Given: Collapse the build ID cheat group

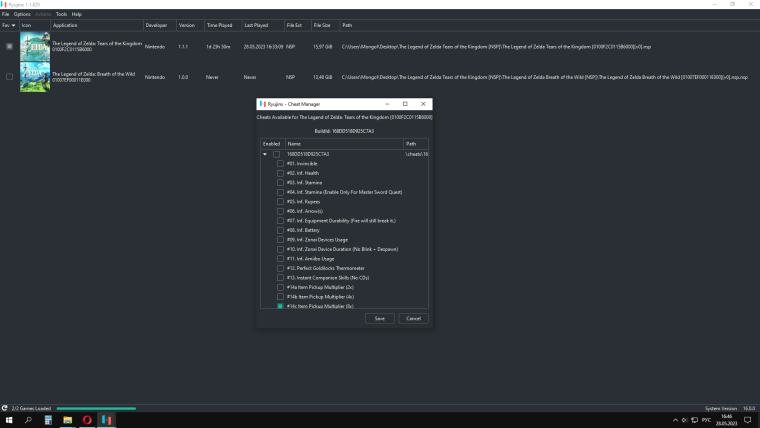Looking at the screenshot, I should (265, 154).
